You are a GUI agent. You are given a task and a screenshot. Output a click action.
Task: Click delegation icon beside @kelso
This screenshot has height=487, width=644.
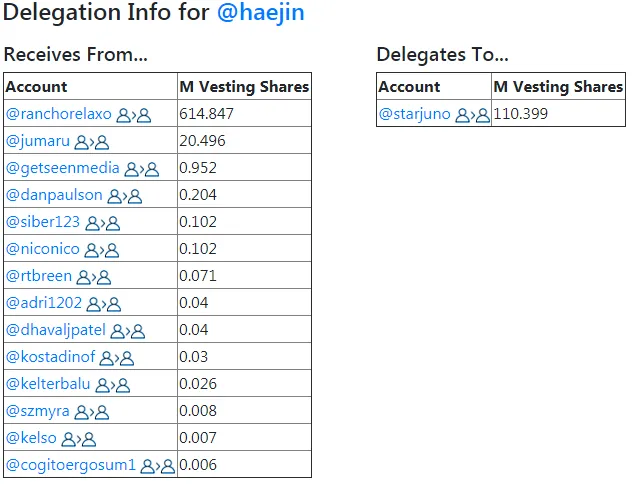[x=78, y=439]
